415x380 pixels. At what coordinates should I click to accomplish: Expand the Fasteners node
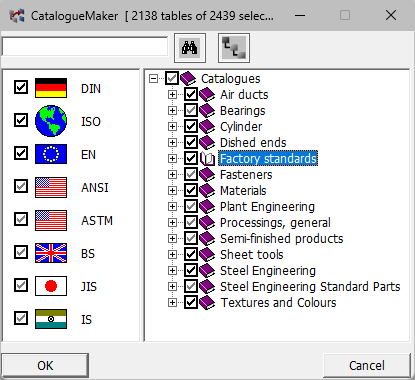172,175
